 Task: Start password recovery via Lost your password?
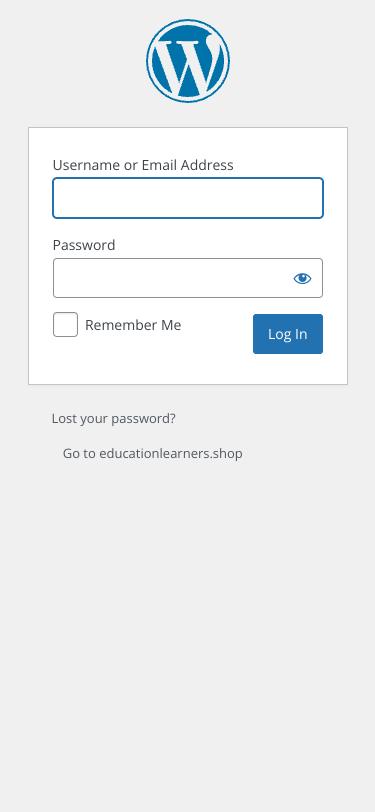[113, 418]
